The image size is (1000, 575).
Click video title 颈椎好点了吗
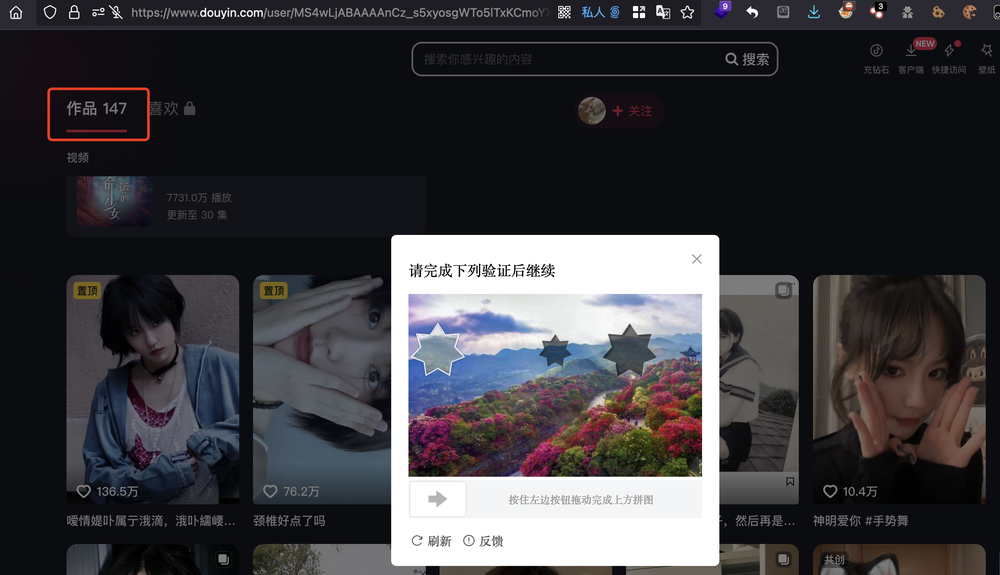tap(289, 521)
